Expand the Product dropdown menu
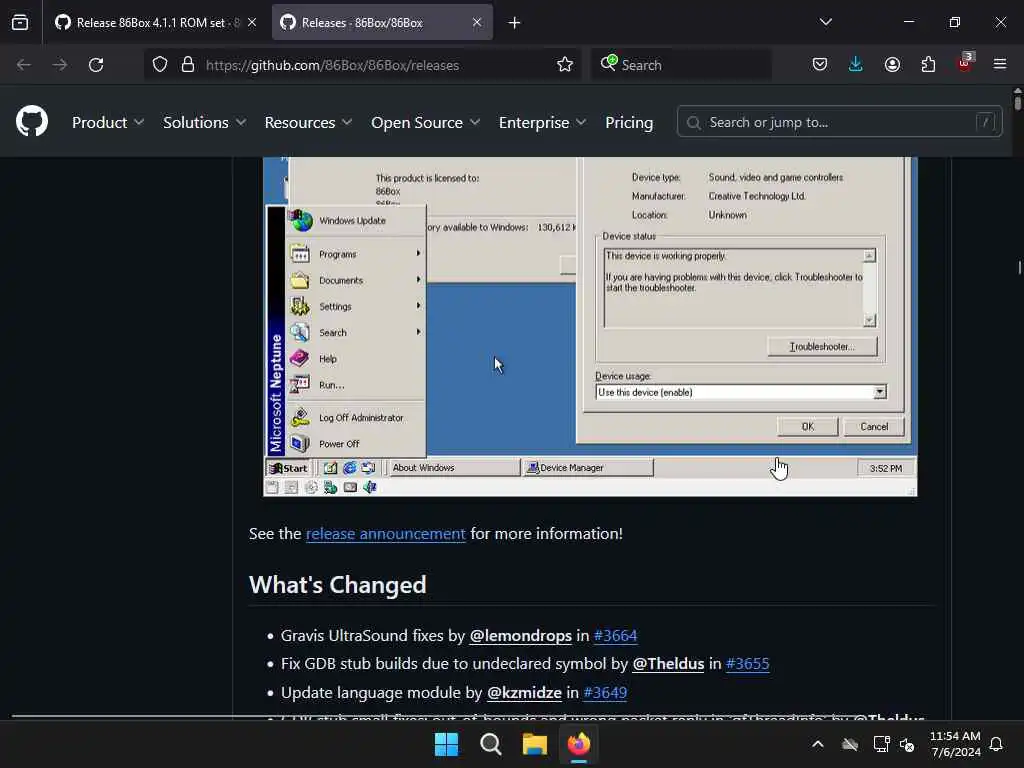This screenshot has height=768, width=1024. click(x=108, y=122)
